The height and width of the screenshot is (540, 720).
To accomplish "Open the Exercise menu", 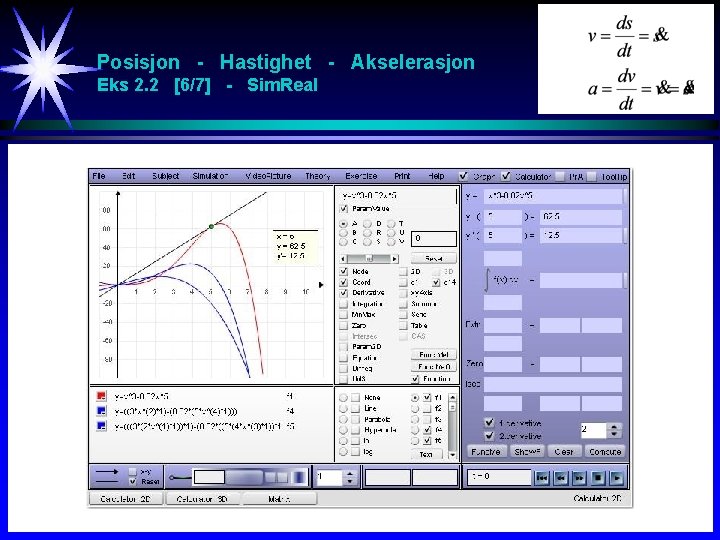I will [x=361, y=176].
